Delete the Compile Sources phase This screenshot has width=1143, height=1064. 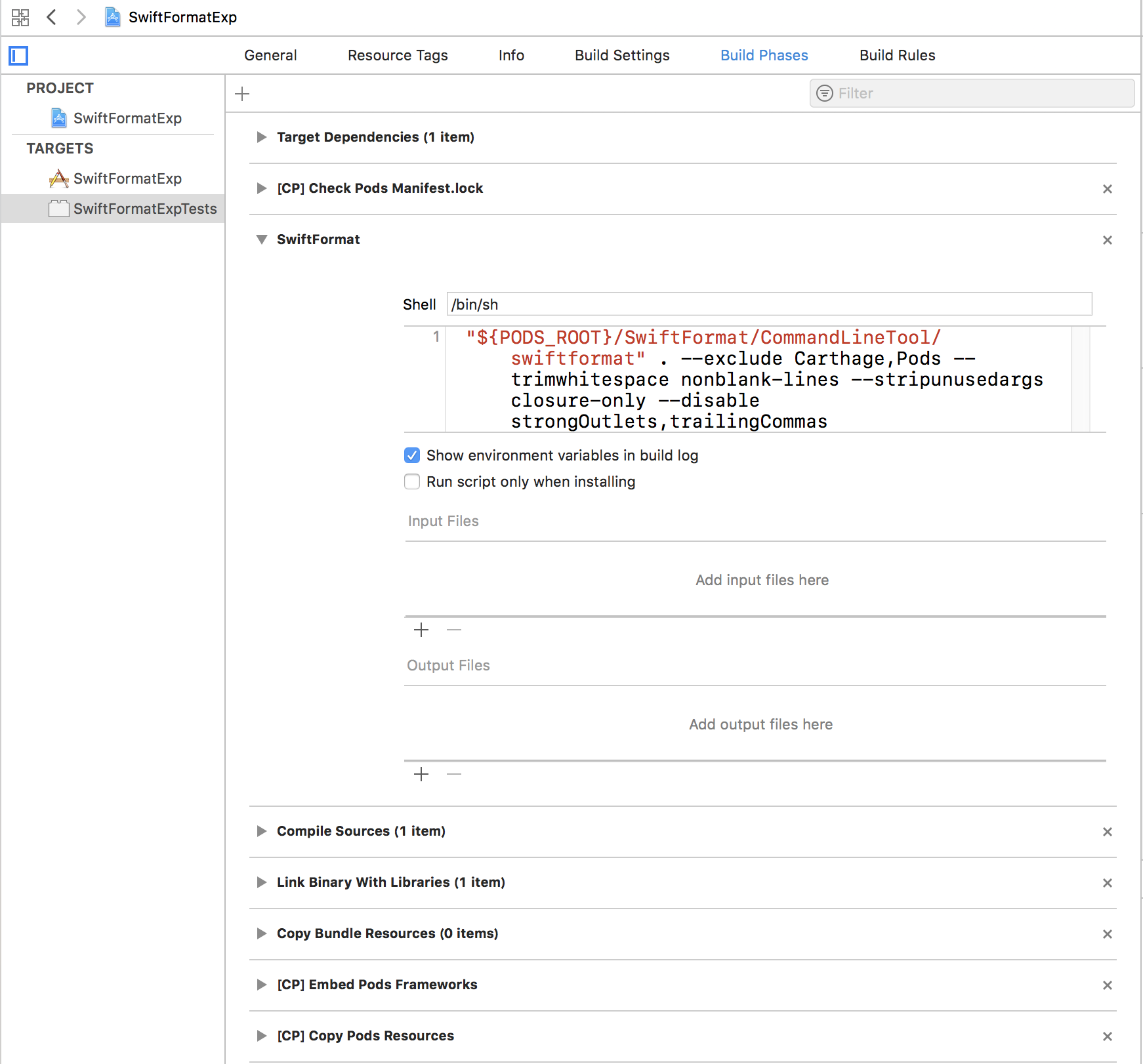[1108, 832]
